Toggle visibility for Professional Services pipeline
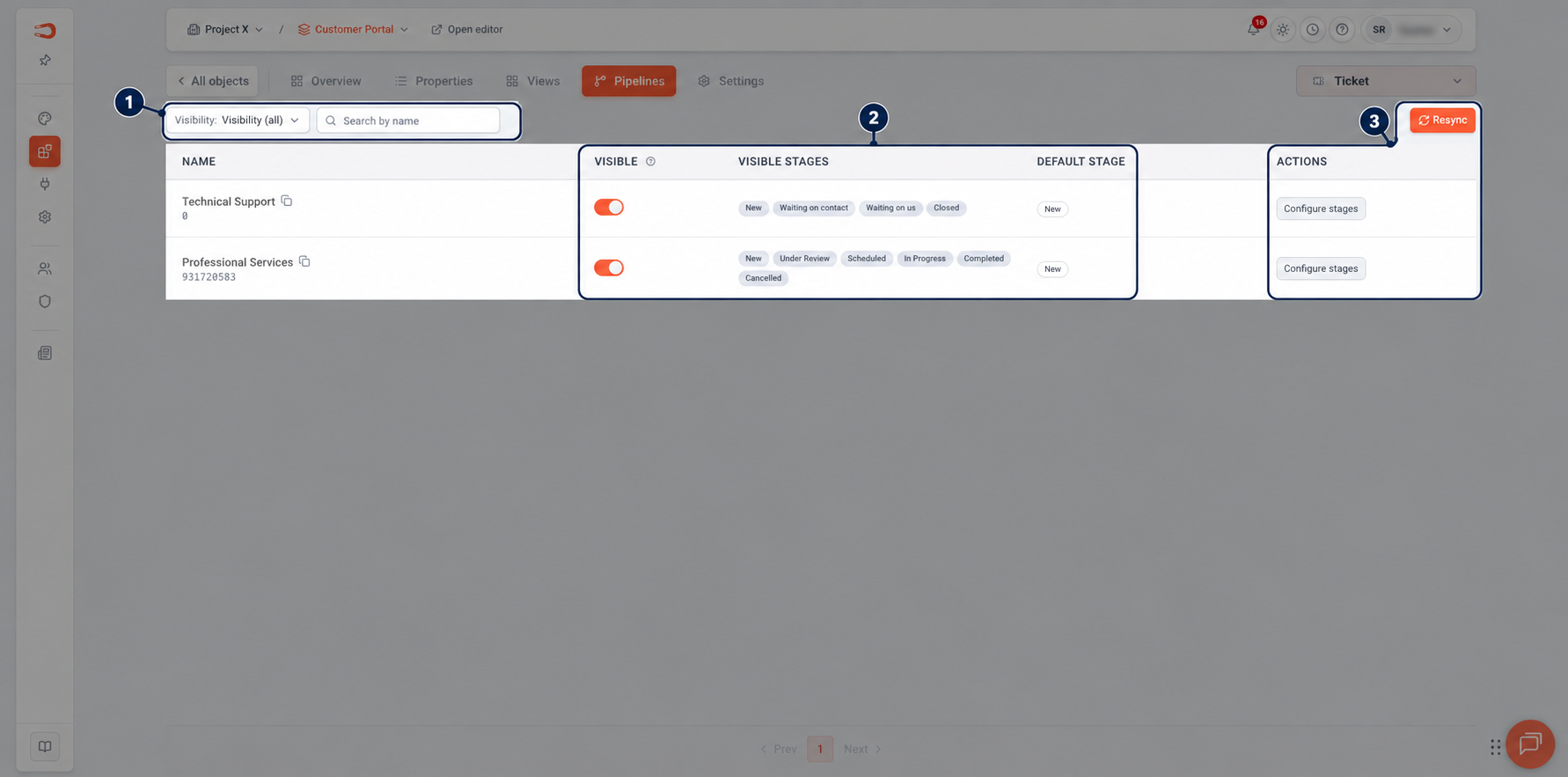Image resolution: width=1568 pixels, height=777 pixels. coord(609,268)
